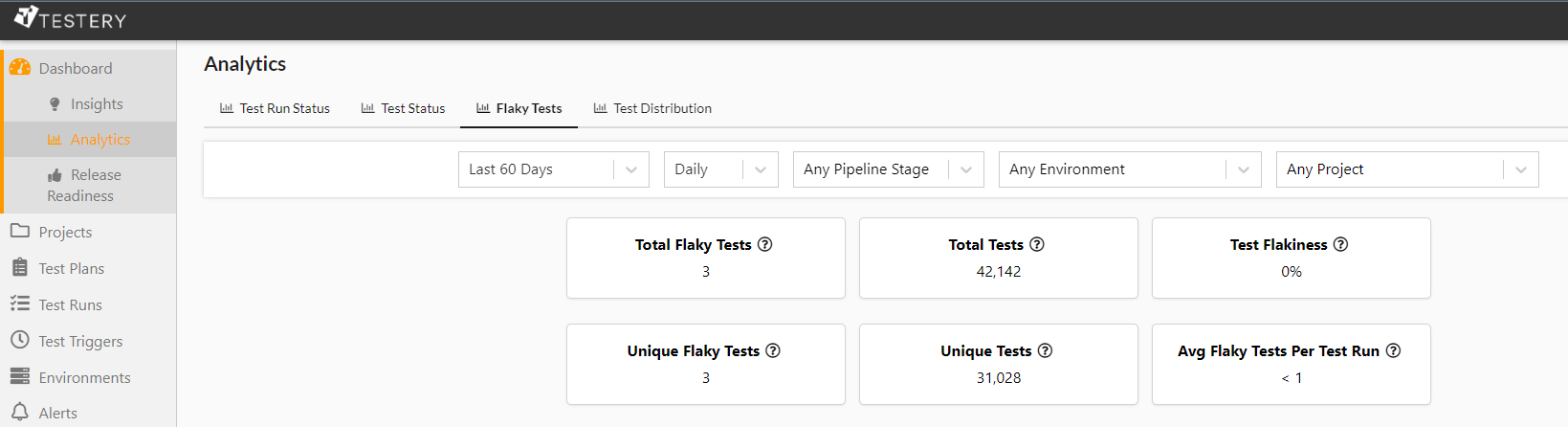Open Projects in the sidebar
Viewport: 1568px width, 427px height.
[x=65, y=232]
